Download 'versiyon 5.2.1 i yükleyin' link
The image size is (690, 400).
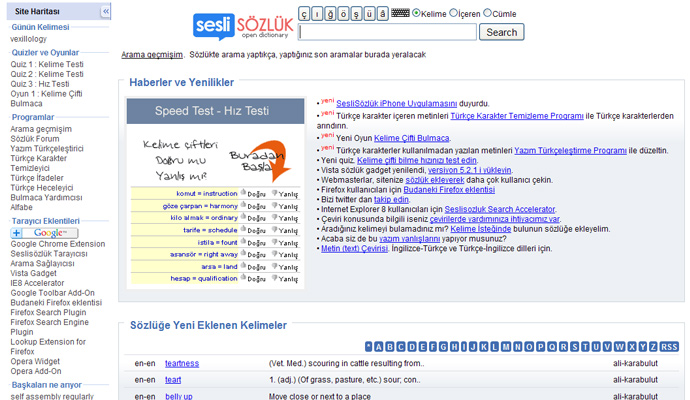point(470,170)
